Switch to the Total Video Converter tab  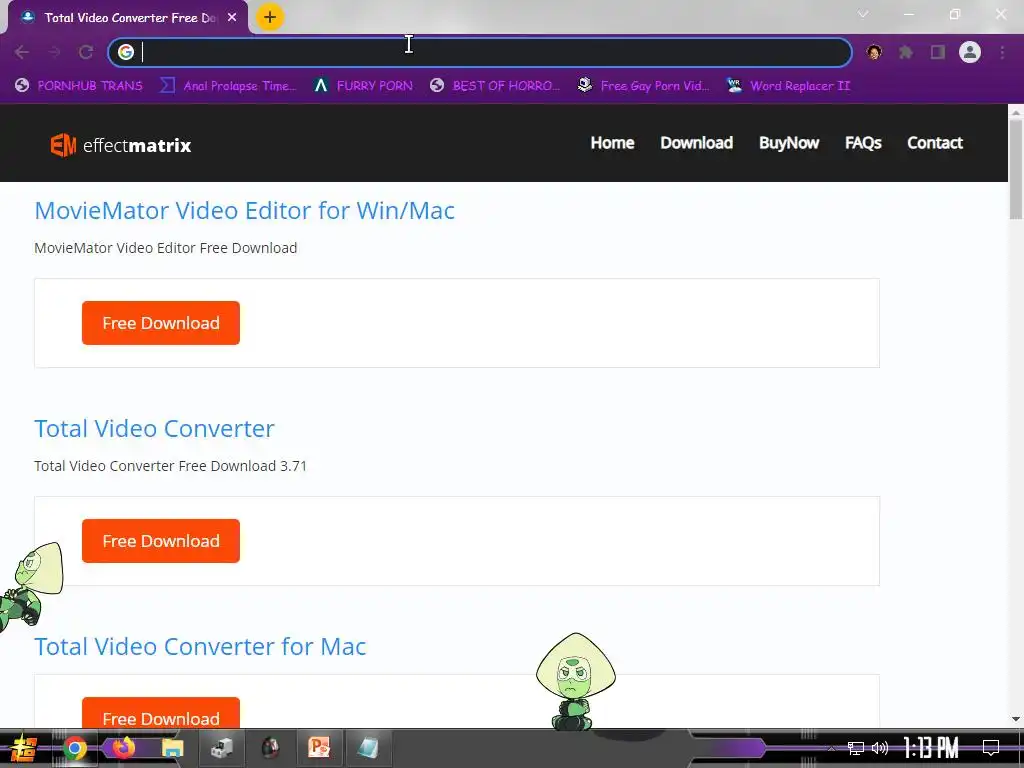pyautogui.click(x=128, y=18)
